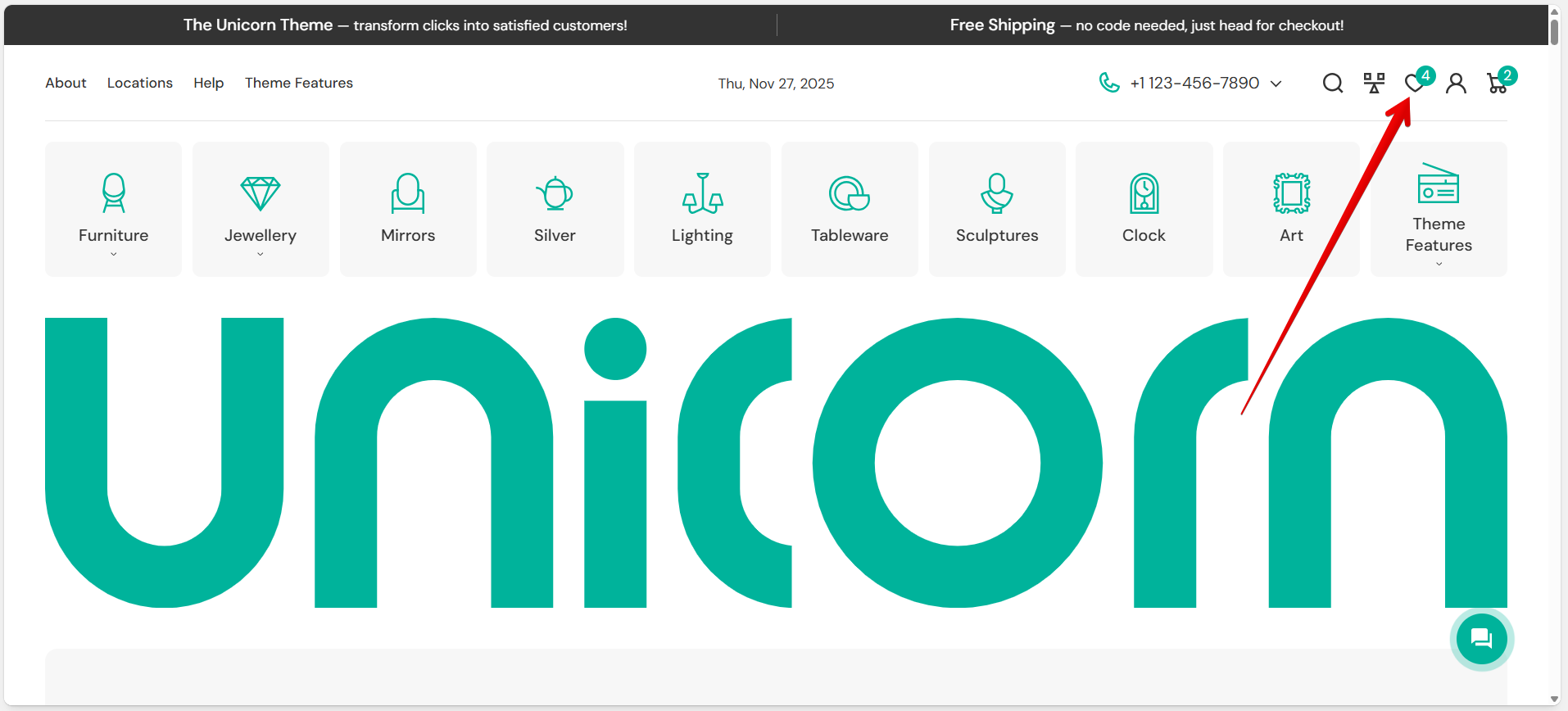The width and height of the screenshot is (1568, 711).
Task: Select the Silver teapot category icon
Action: (x=555, y=194)
